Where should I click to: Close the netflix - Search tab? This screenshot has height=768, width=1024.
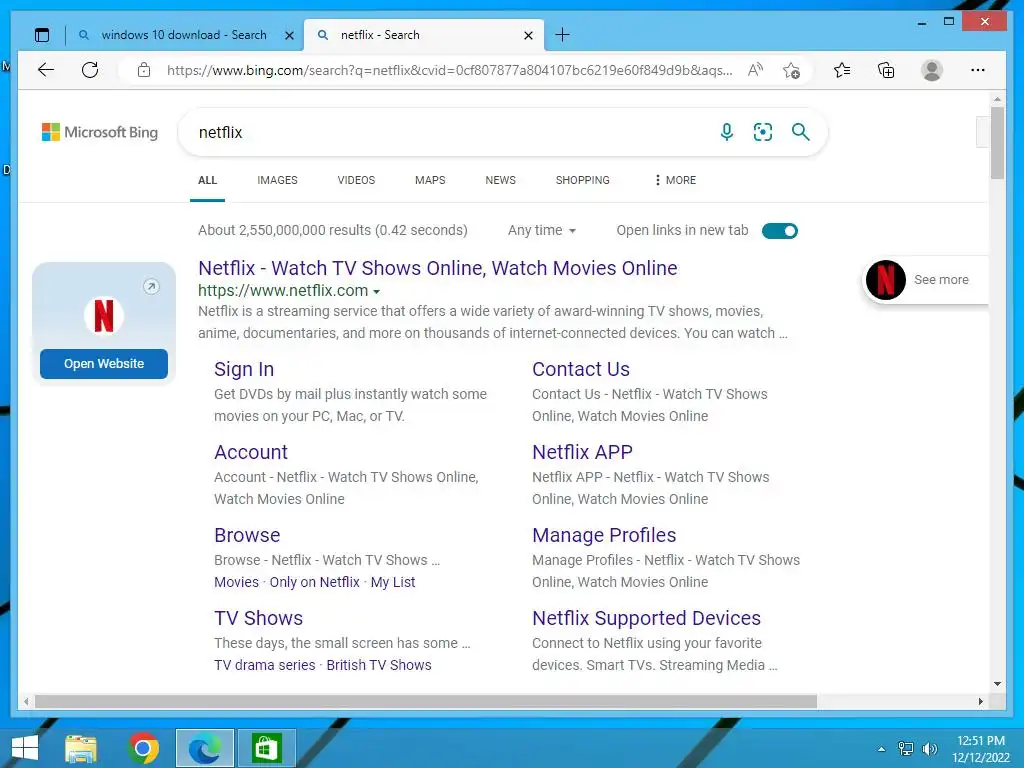pos(528,35)
